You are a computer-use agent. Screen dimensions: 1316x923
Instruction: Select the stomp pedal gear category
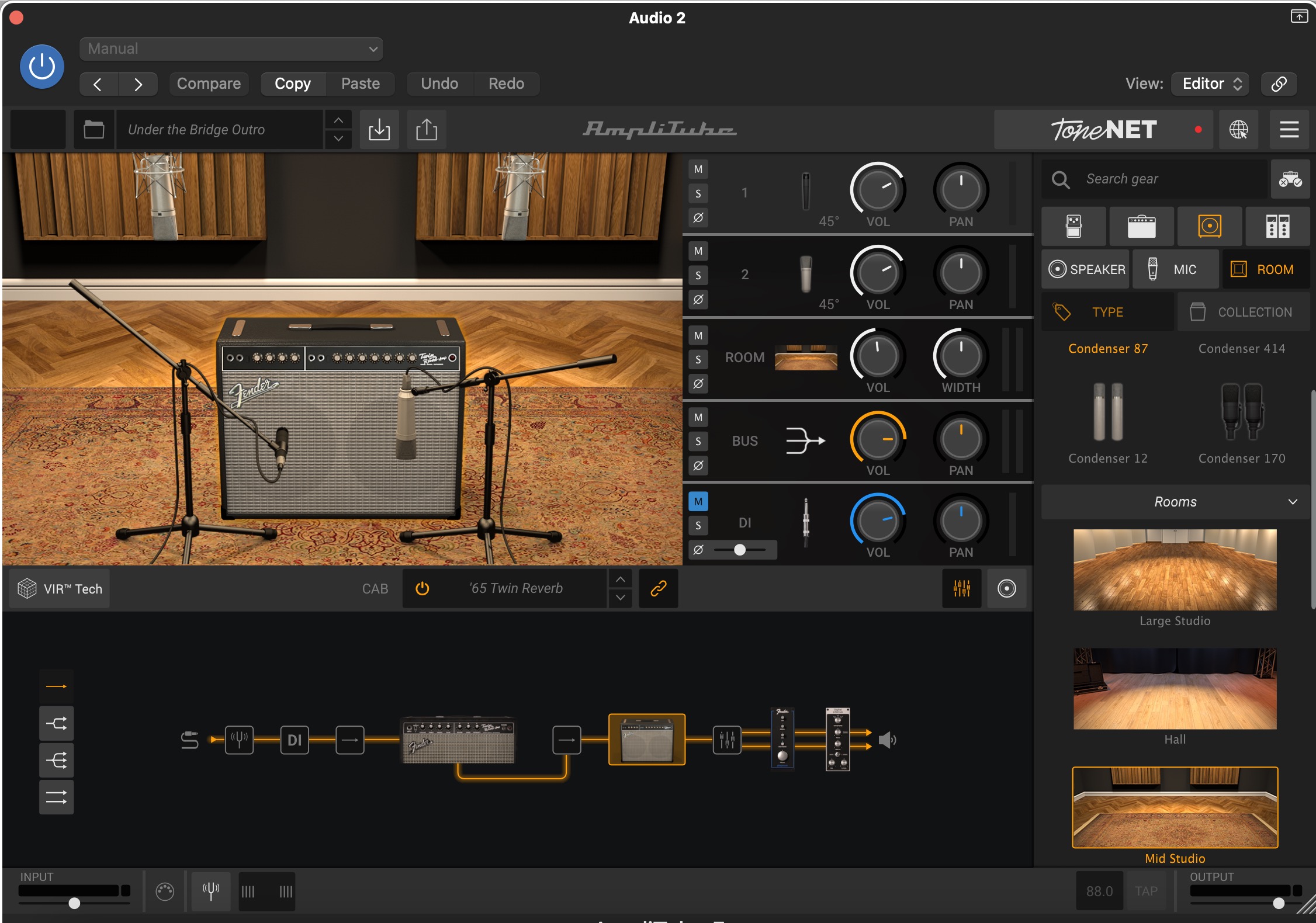tap(1073, 226)
